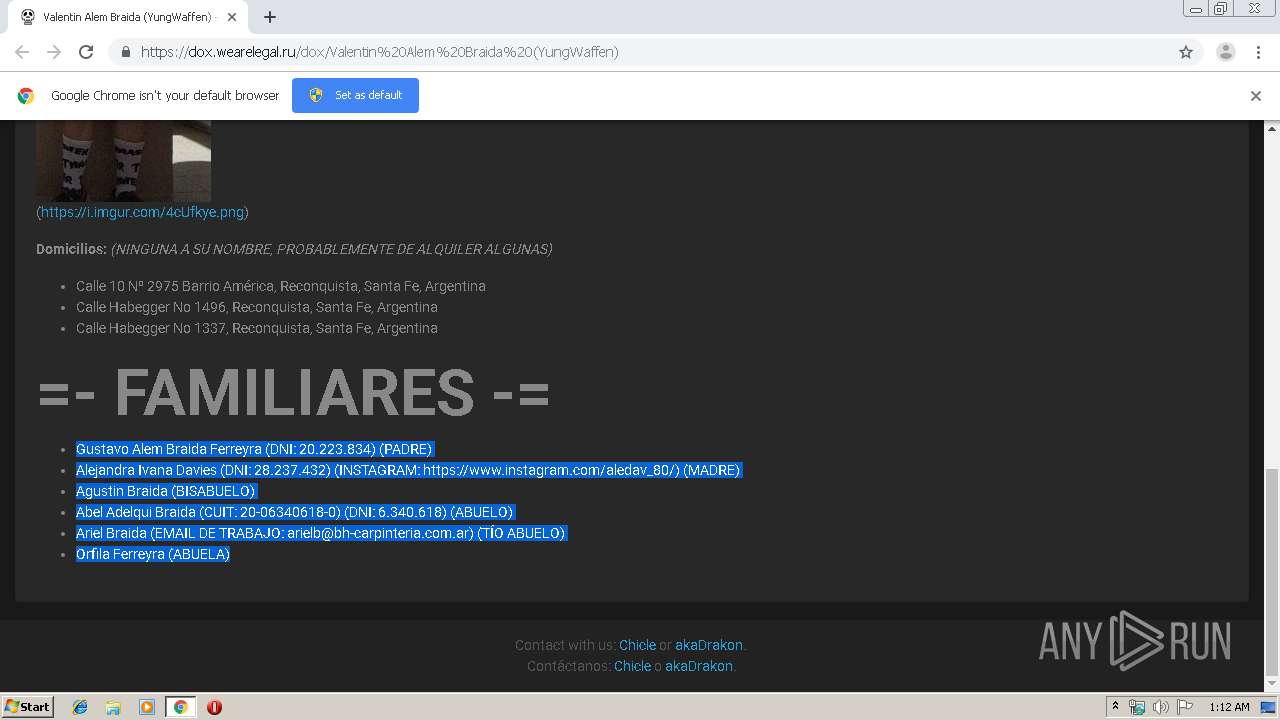The image size is (1280, 720).
Task: Restore down the Chrome window
Action: click(x=1221, y=9)
